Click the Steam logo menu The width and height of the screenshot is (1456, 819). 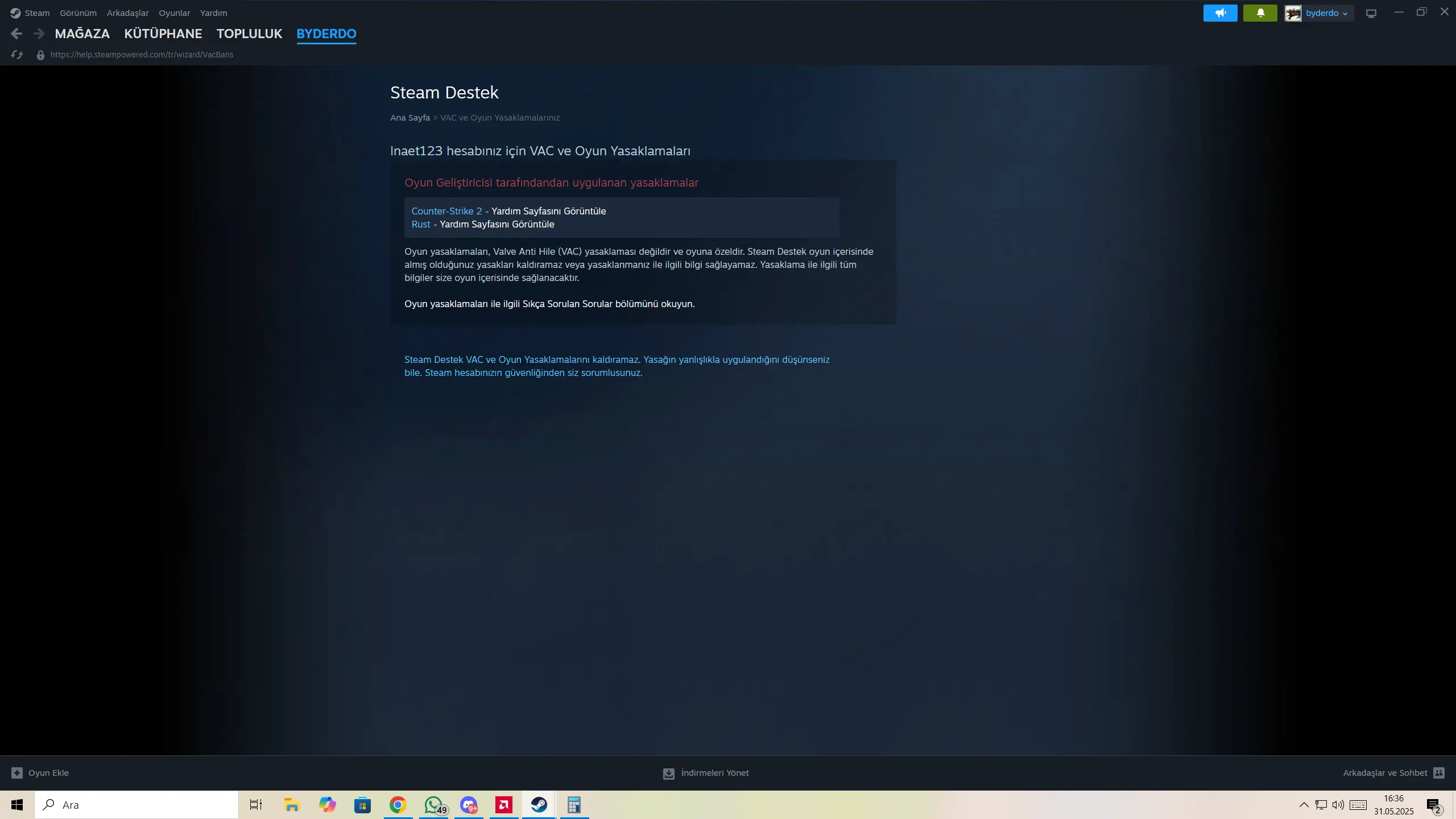click(30, 13)
